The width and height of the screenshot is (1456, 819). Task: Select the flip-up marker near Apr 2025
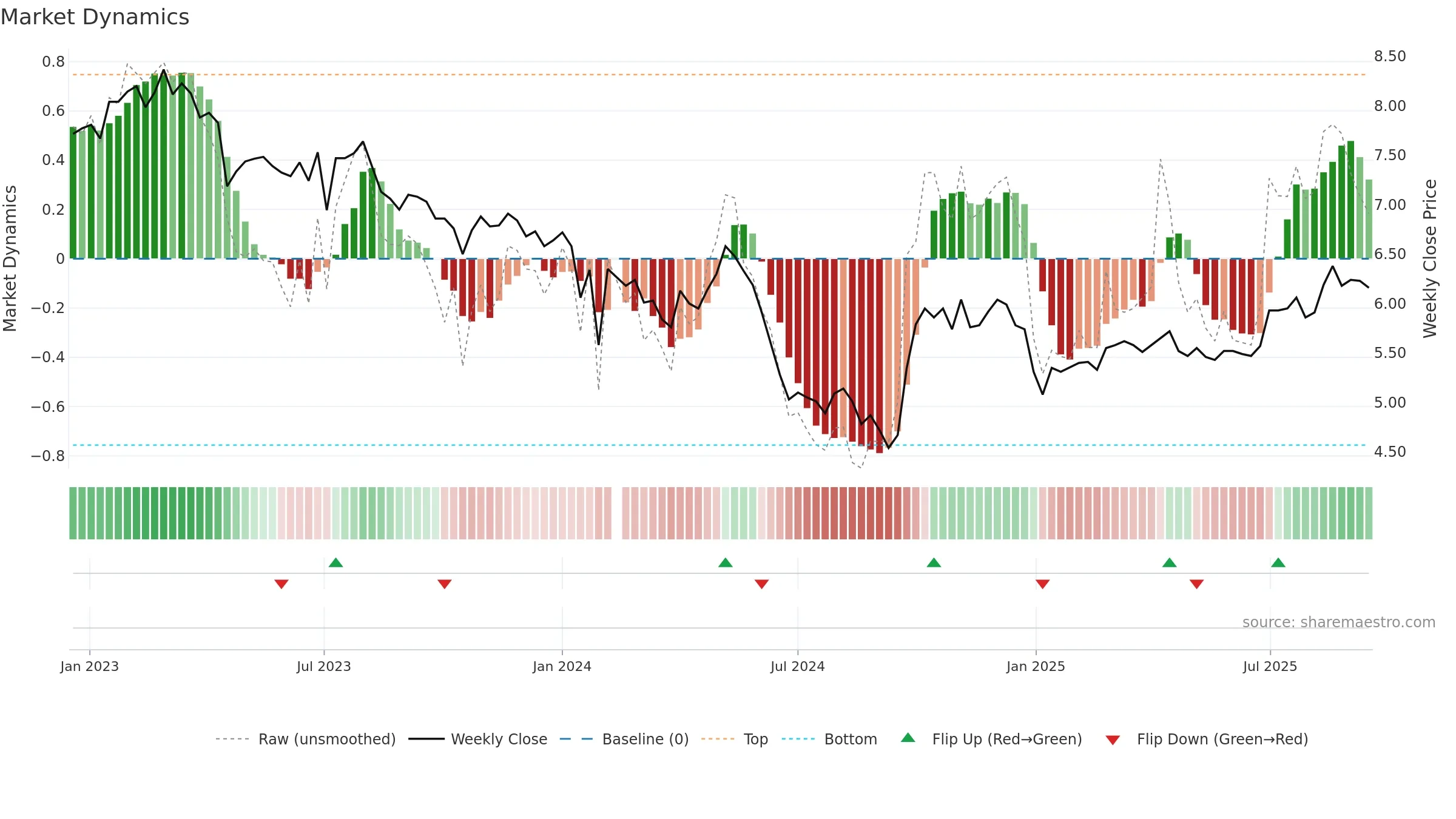click(x=1170, y=562)
